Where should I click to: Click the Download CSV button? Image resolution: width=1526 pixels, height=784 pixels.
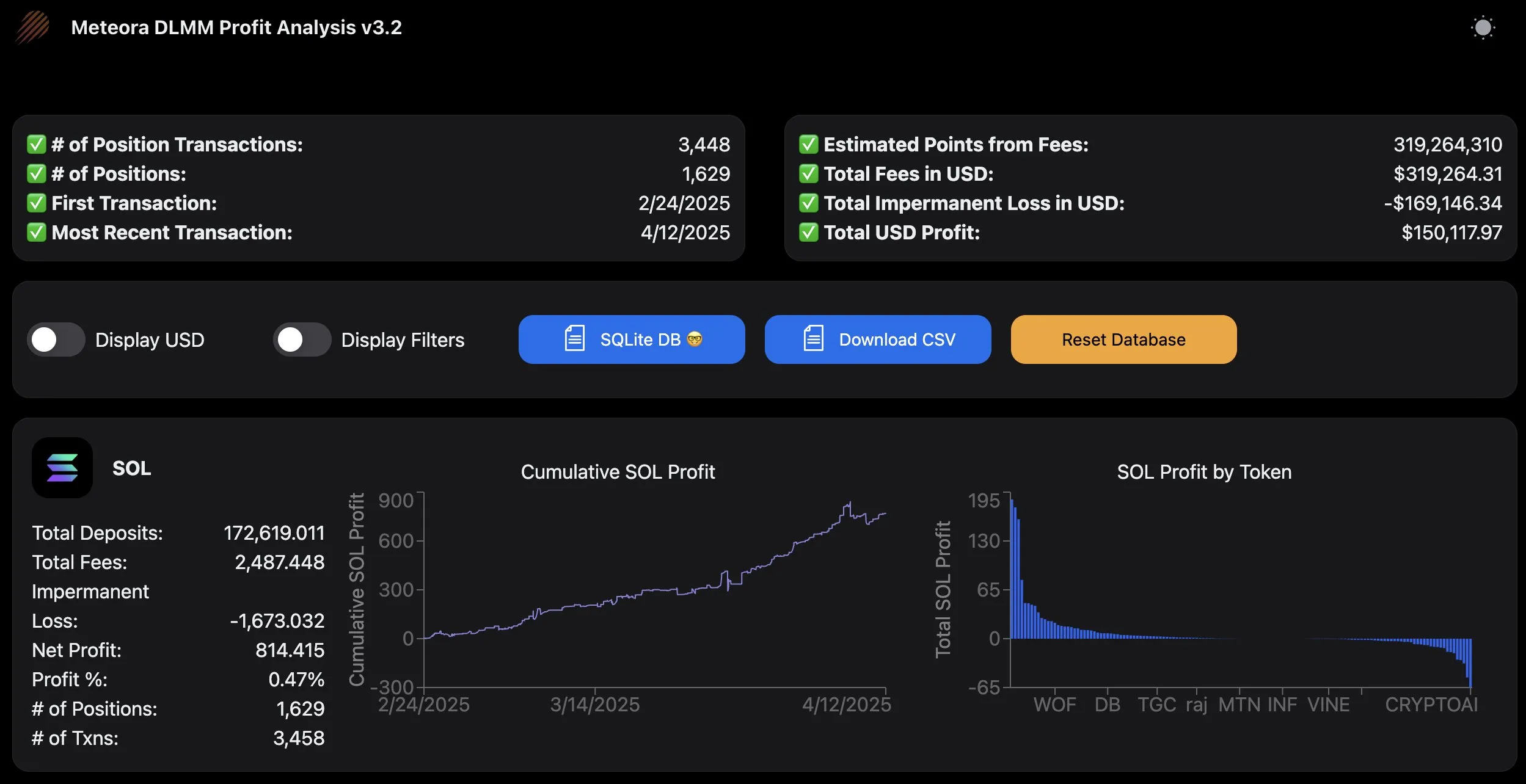pyautogui.click(x=878, y=339)
